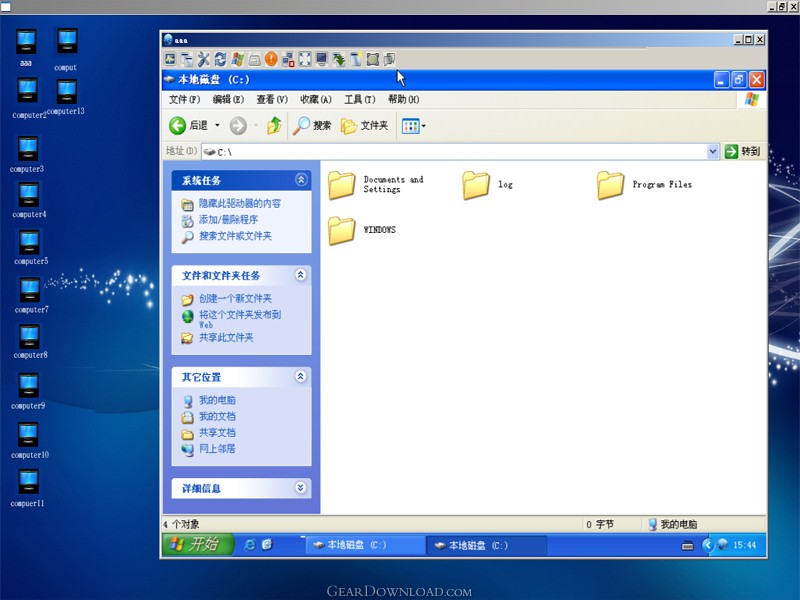Click the computers with red X icon
The image size is (800, 600).
click(x=288, y=59)
